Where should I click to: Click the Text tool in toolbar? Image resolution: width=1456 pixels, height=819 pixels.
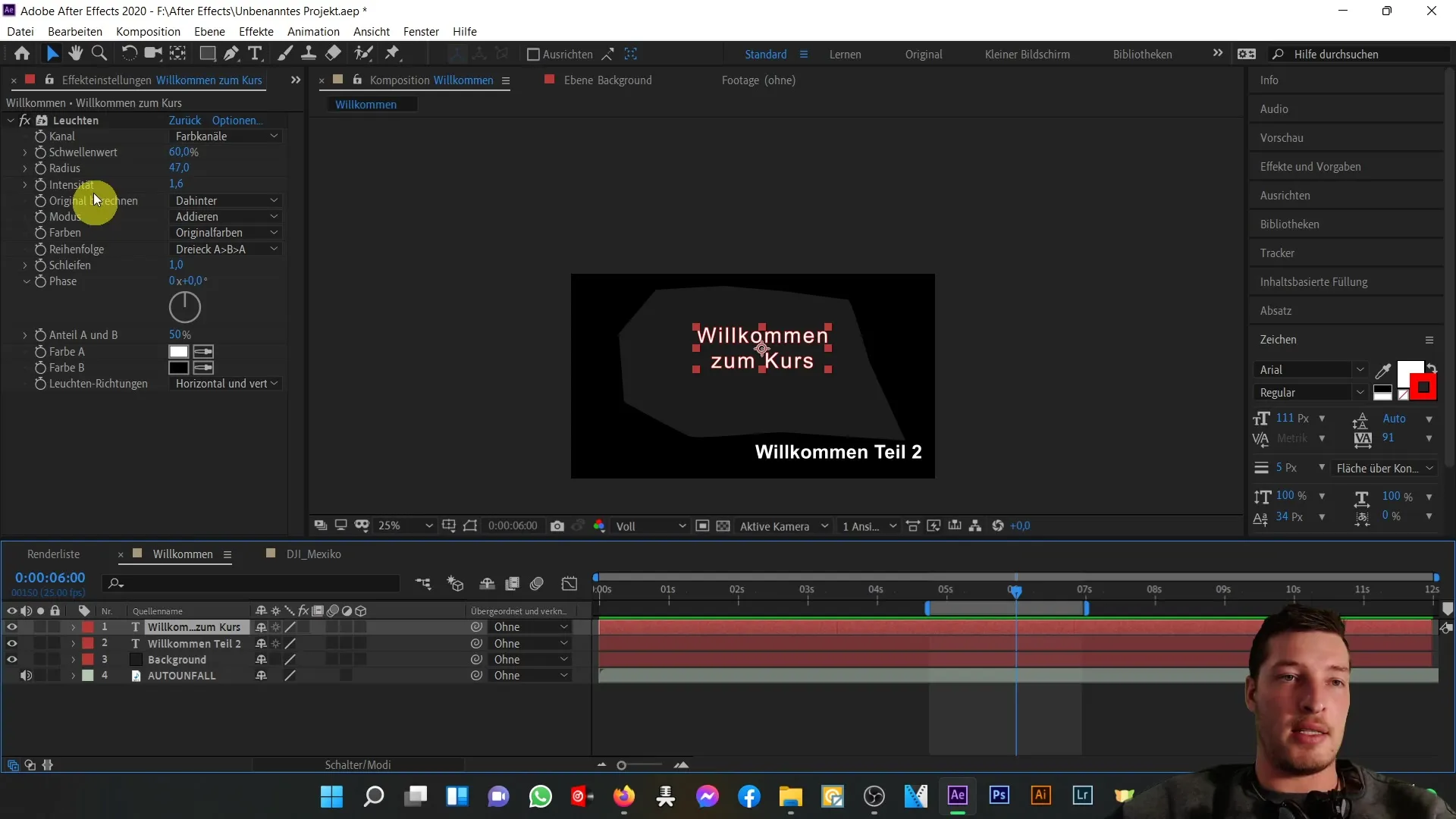[255, 53]
